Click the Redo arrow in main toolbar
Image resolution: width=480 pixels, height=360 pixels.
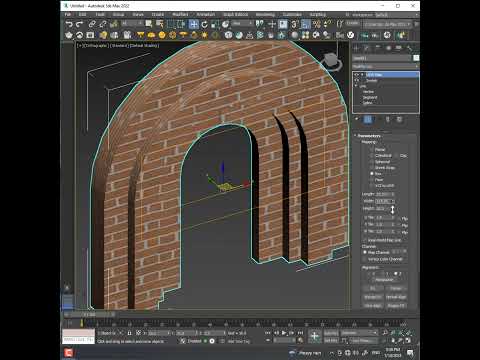pos(79,24)
